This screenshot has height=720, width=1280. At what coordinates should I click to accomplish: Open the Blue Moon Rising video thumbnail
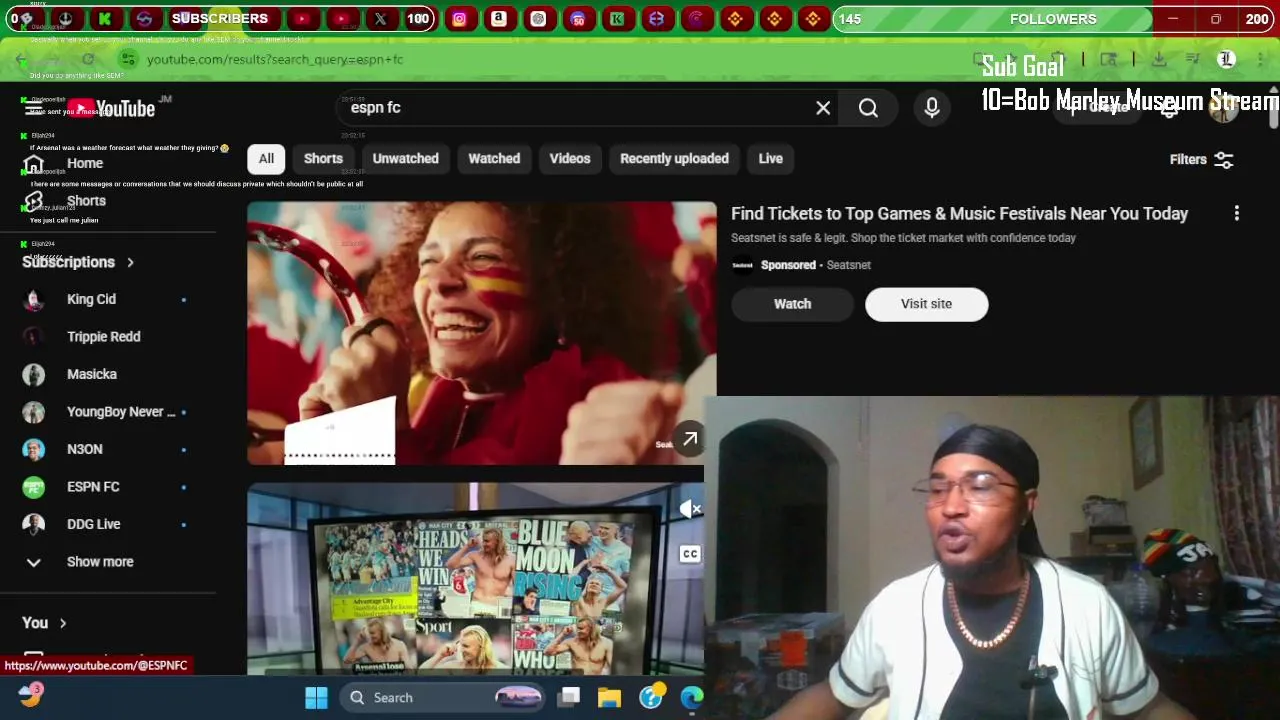475,580
